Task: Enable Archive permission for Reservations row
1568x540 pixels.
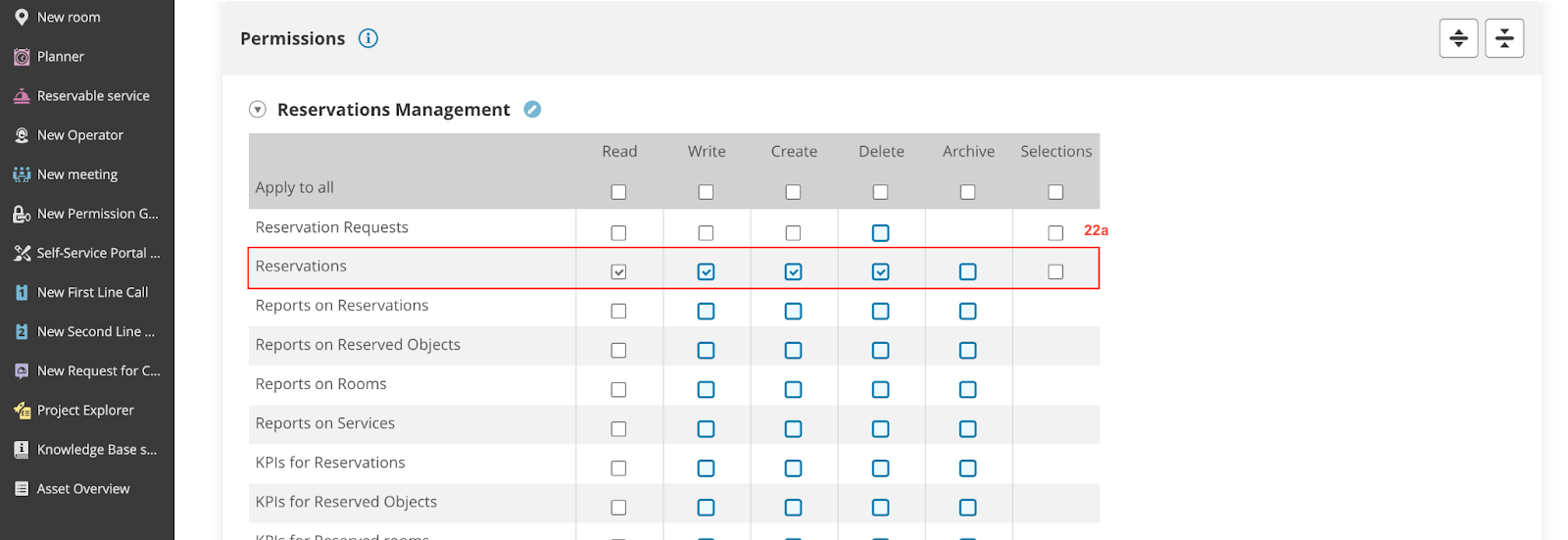Action: 967,271
